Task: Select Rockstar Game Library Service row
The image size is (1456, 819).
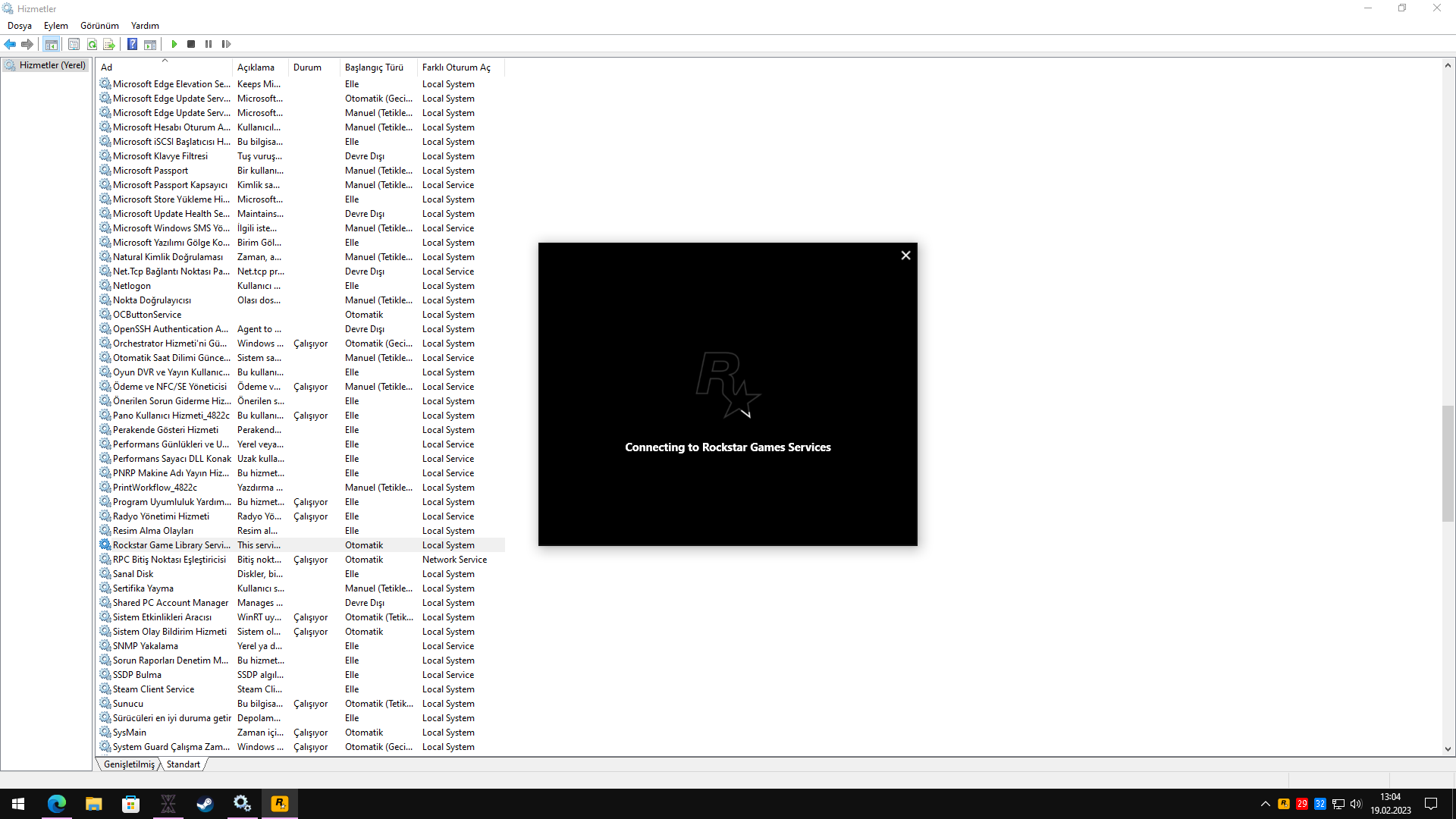Action: pos(171,545)
